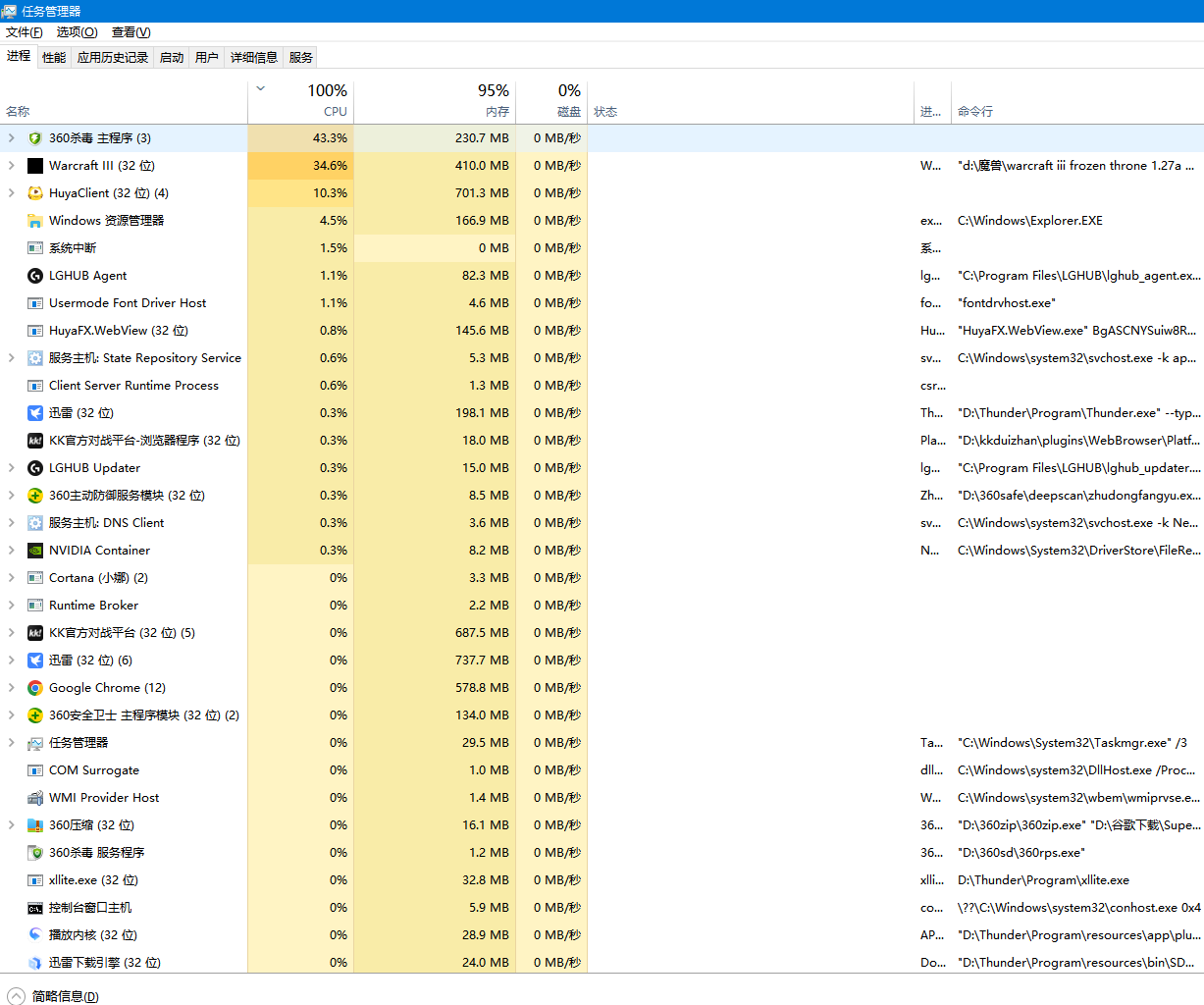This screenshot has width=1204, height=1005.
Task: Click the 360杀毒 服务程序 icon
Action: point(35,853)
